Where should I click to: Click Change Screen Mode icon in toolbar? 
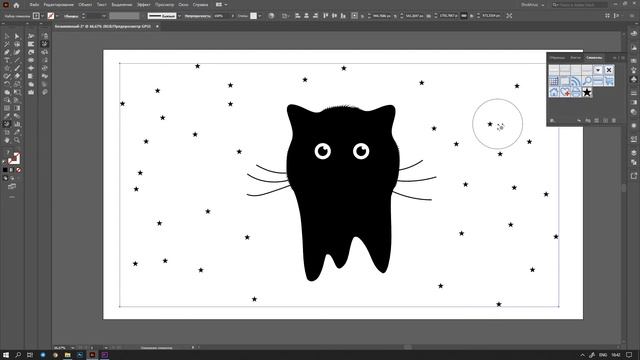point(12,187)
